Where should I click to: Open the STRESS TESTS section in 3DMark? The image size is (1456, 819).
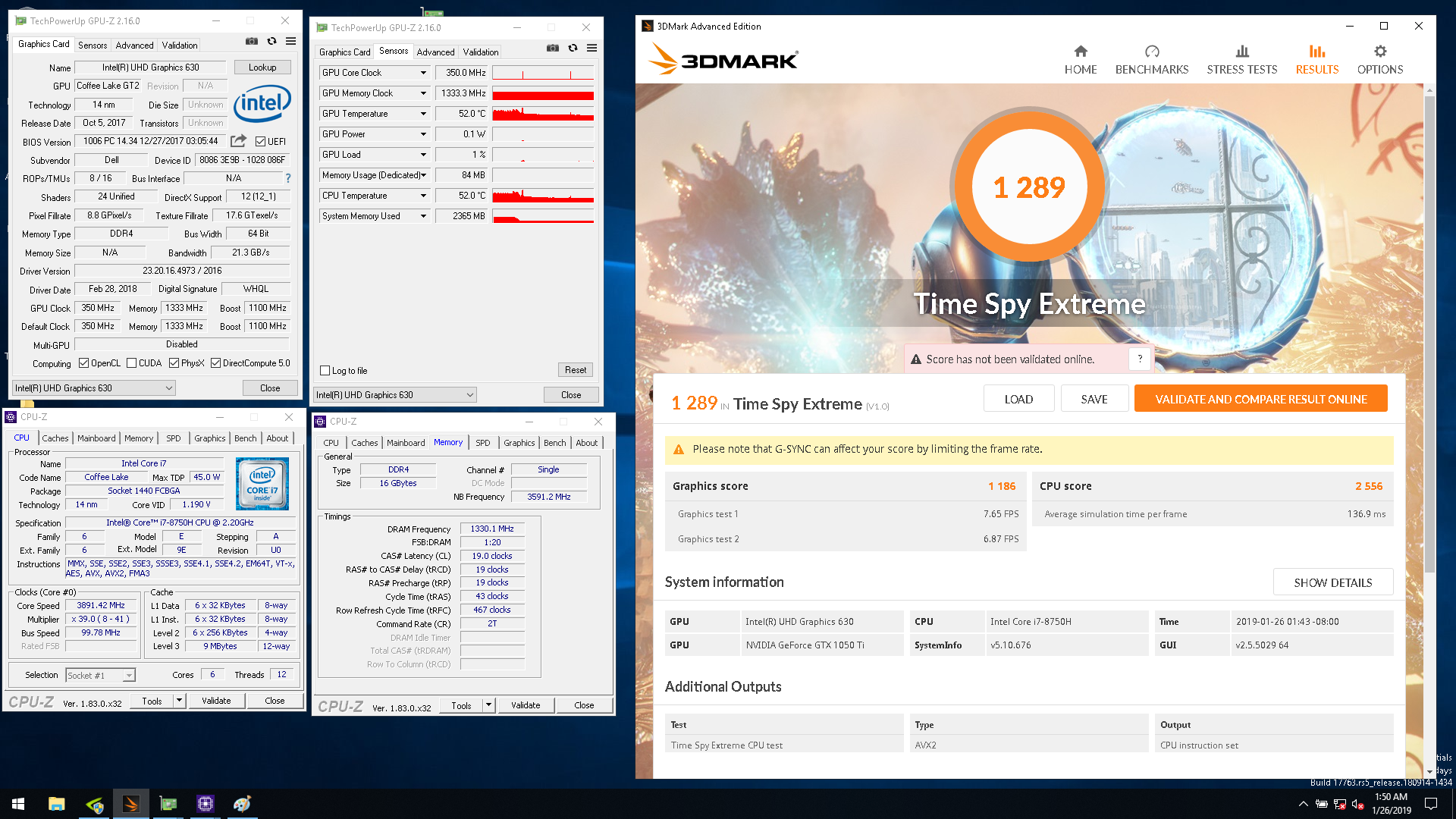tap(1241, 60)
